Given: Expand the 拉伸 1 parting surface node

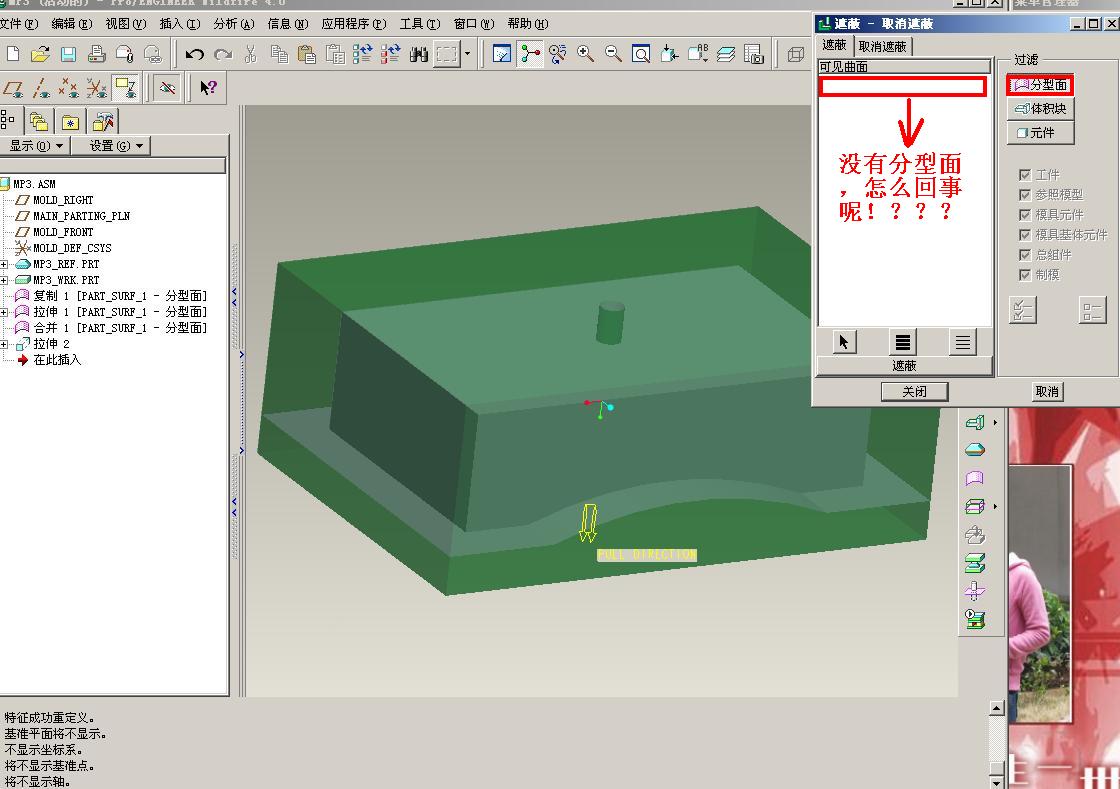Looking at the screenshot, I should tap(4, 312).
